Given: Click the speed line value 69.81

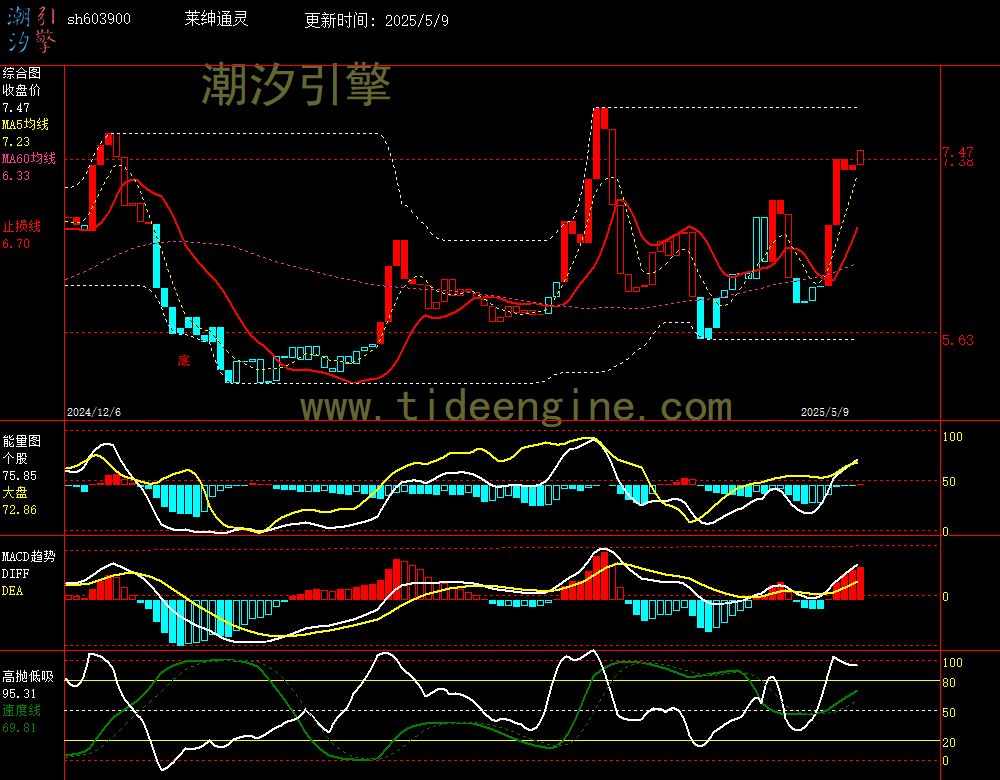Looking at the screenshot, I should tap(19, 728).
